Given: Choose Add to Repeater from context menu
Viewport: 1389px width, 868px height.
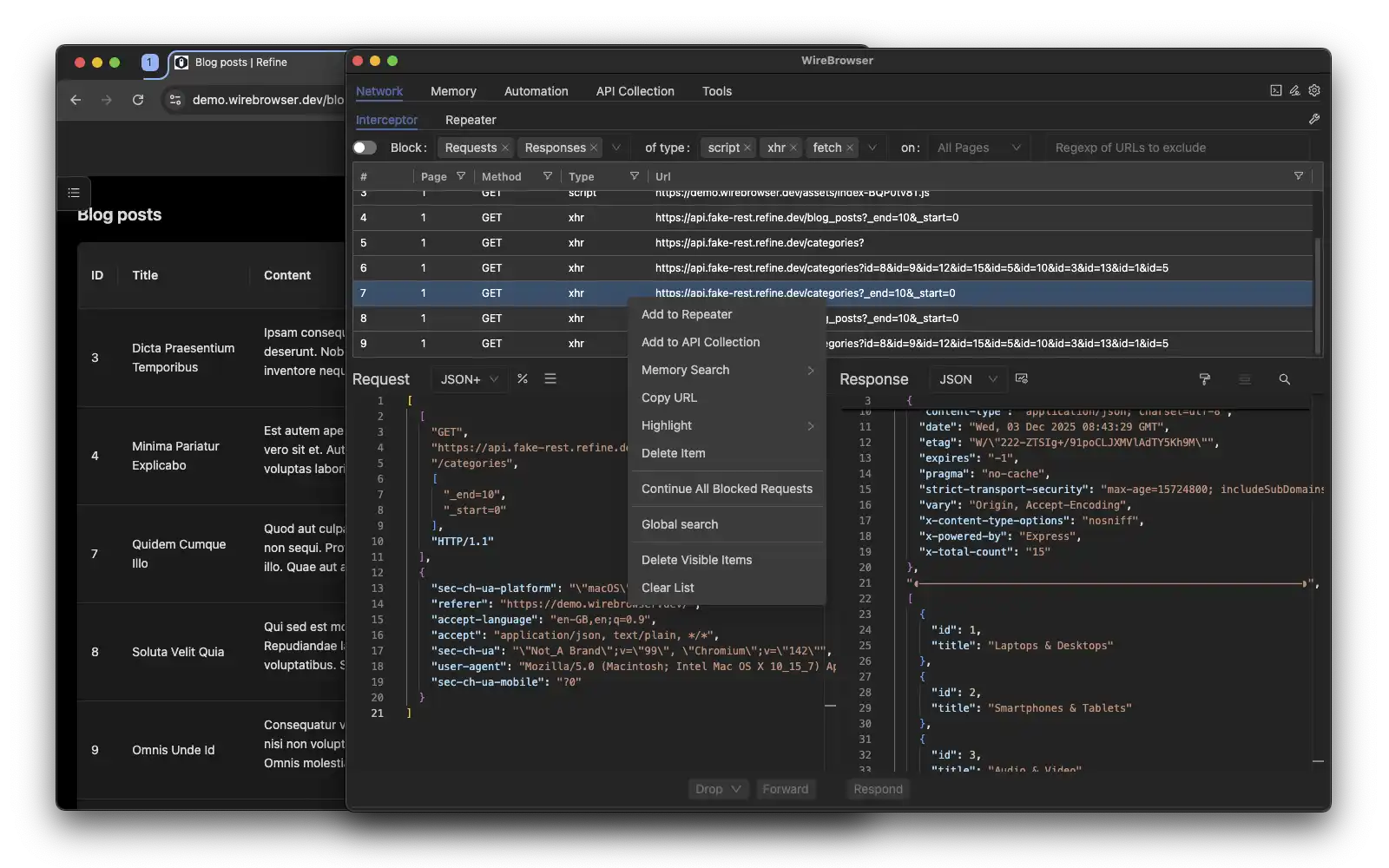Looking at the screenshot, I should pos(687,314).
